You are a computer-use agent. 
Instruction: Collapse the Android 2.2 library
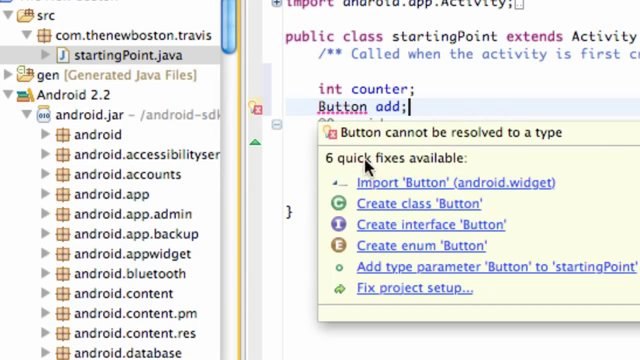[x=8, y=95]
